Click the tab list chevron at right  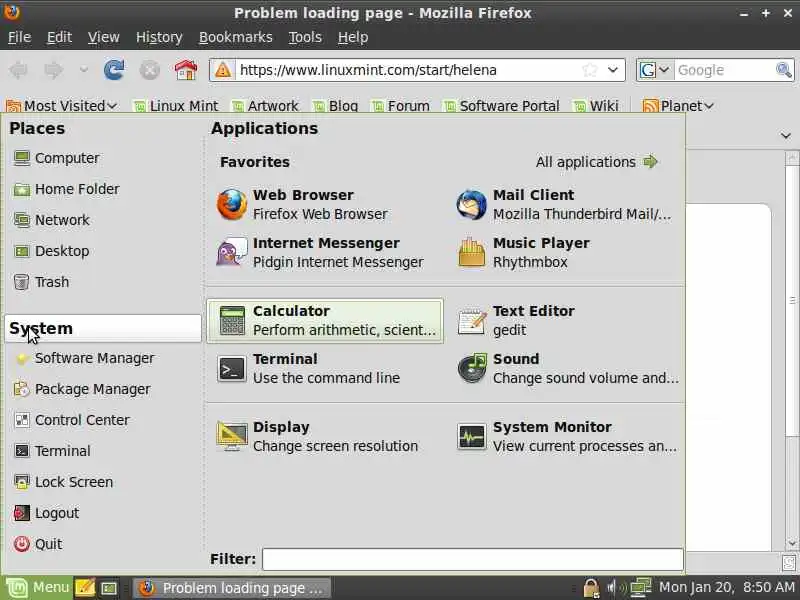(x=786, y=136)
